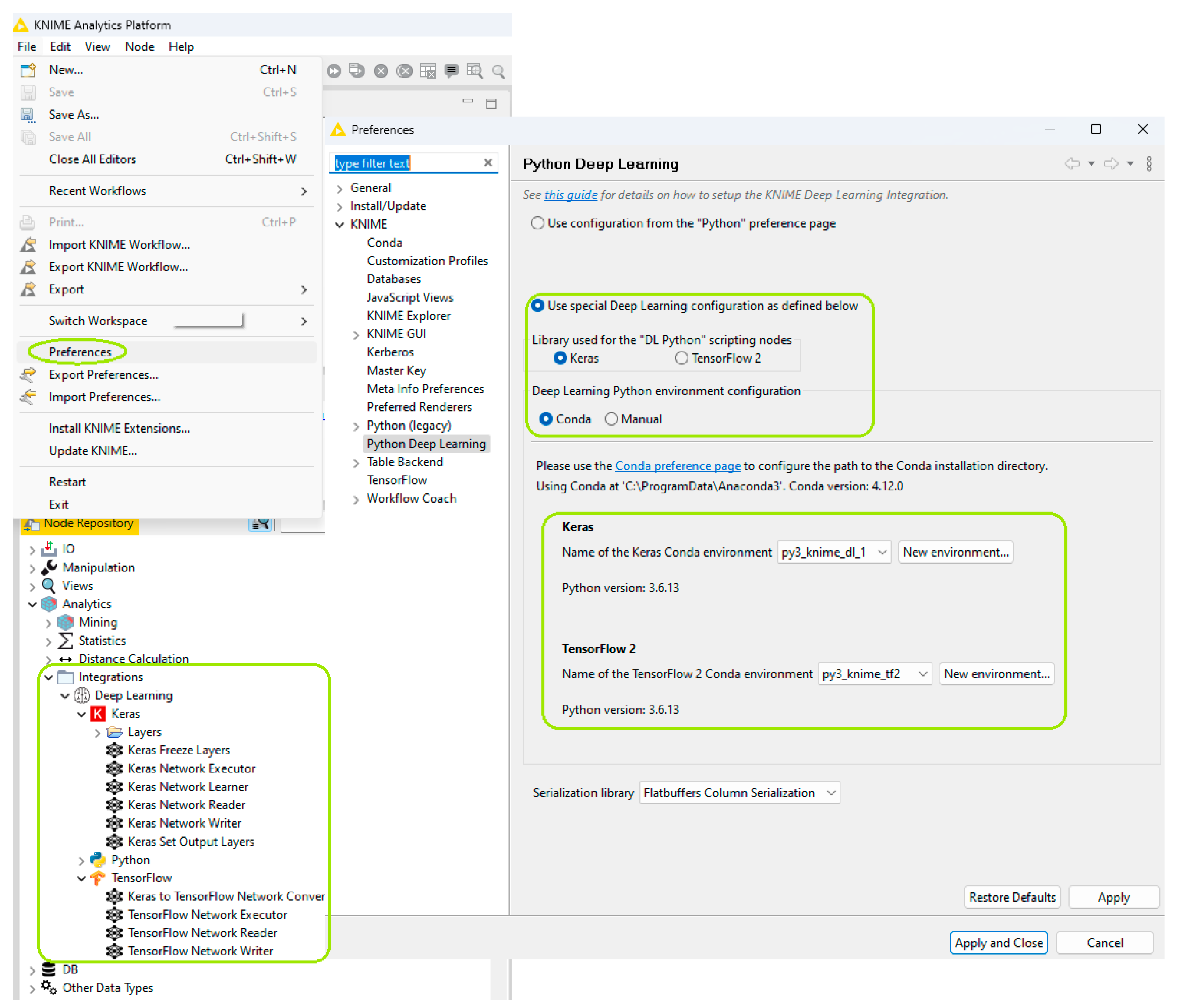Select the TensorFlow 2 library radio button
This screenshot has height=1008, width=1179.
(x=681, y=358)
